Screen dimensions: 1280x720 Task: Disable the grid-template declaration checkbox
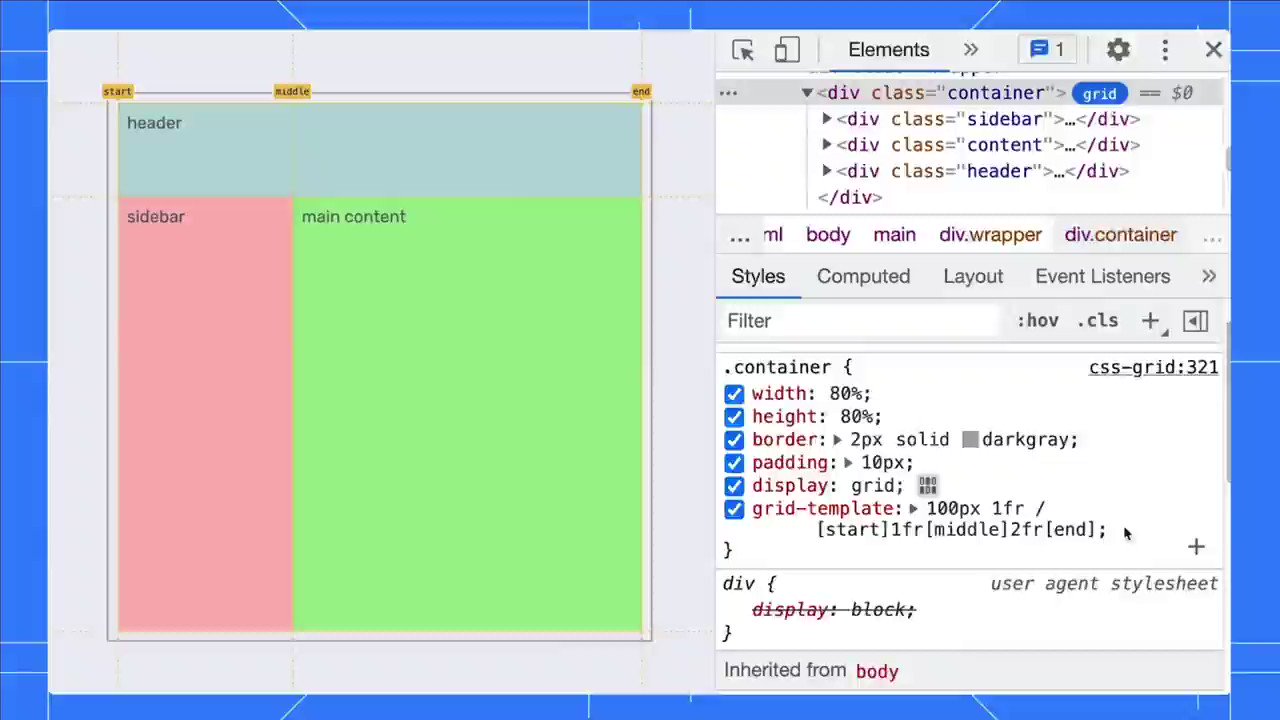[734, 509]
